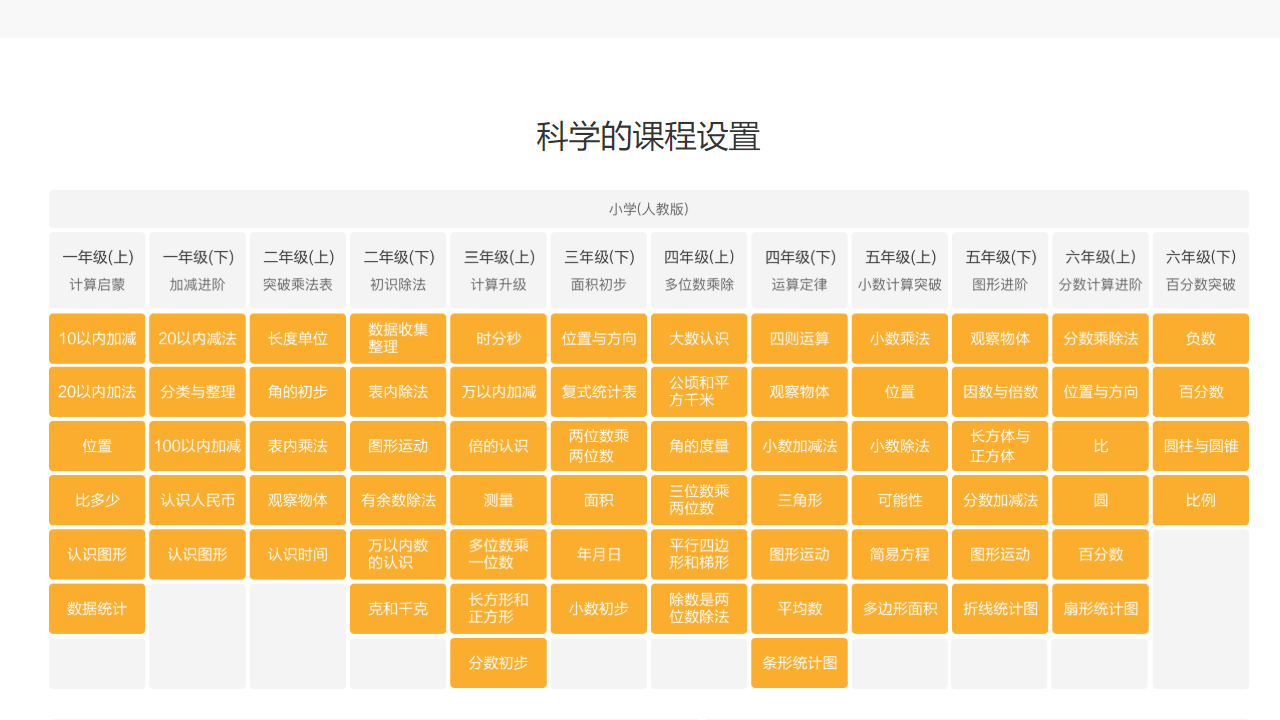This screenshot has width=1280, height=720.
Task: Open the 10以内加减 lesson
Action: (x=97, y=338)
